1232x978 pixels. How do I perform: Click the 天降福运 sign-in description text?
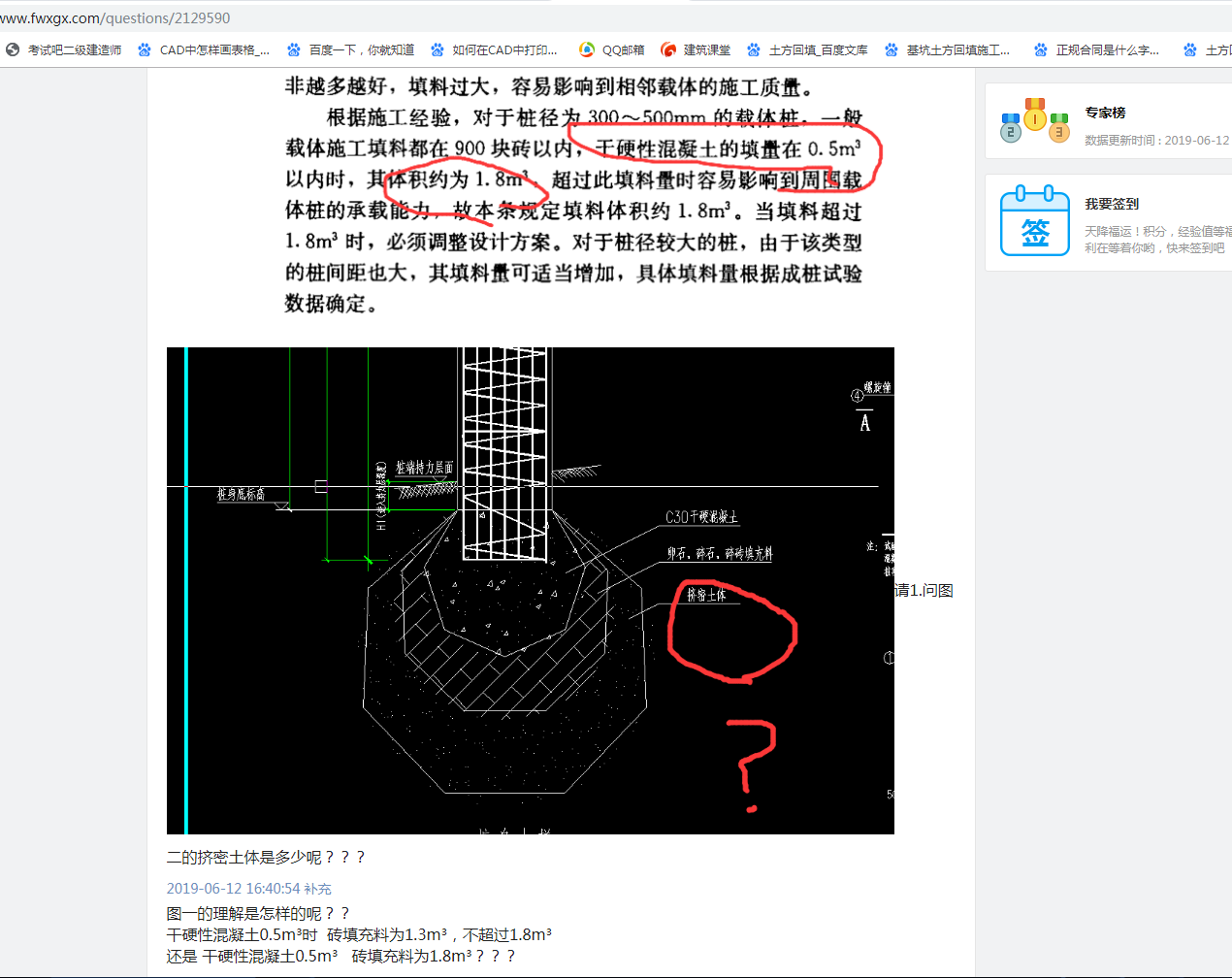(x=1158, y=240)
